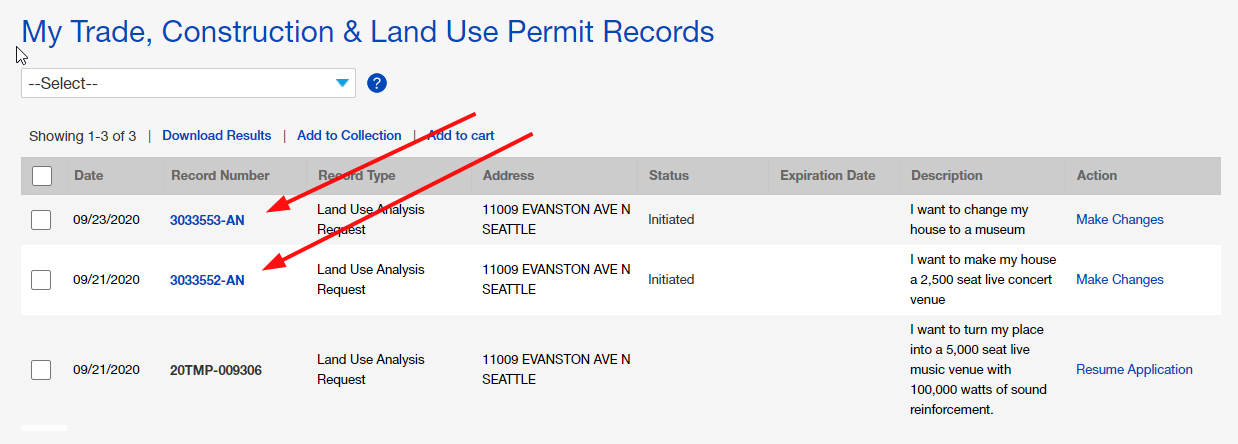Click the Resume Application link
The height and width of the screenshot is (444, 1238).
[x=1134, y=370]
